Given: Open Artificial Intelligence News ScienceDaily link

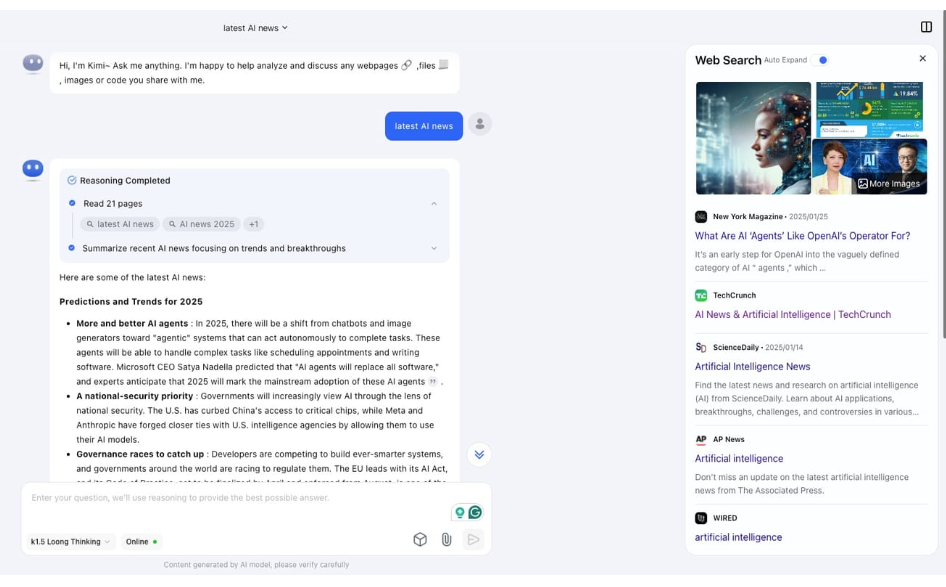Looking at the screenshot, I should pyautogui.click(x=752, y=367).
